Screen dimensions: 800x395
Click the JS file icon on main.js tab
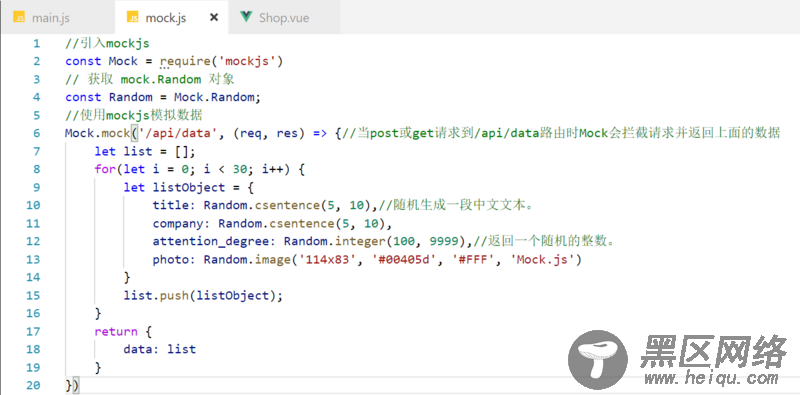pos(19,18)
